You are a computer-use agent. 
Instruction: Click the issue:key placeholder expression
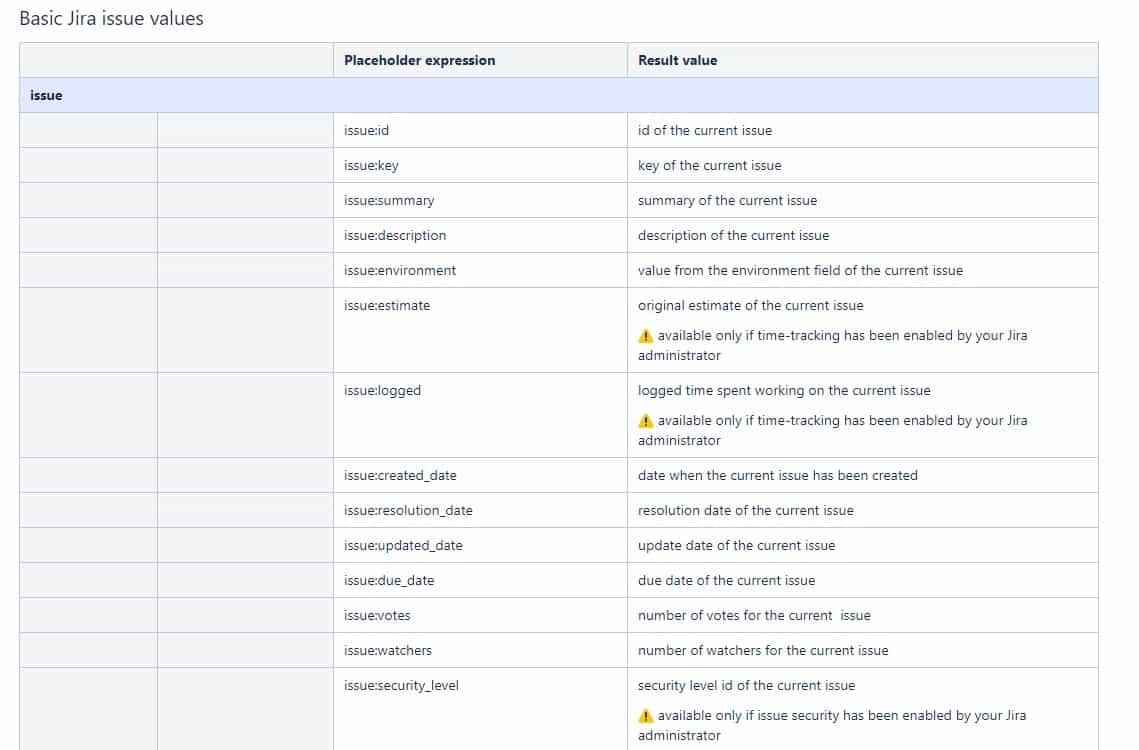[370, 165]
